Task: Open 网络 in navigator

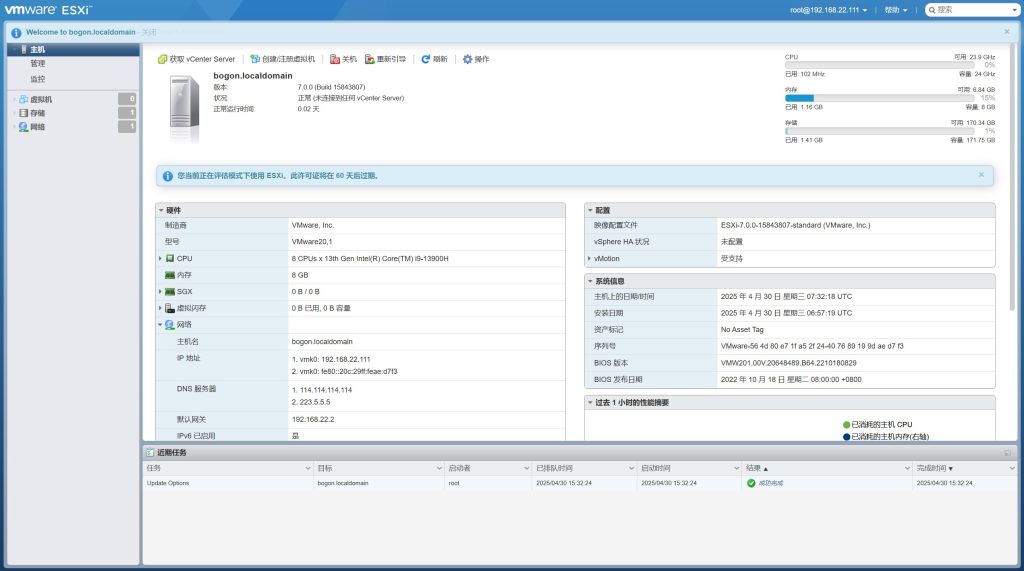Action: pyautogui.click(x=38, y=127)
